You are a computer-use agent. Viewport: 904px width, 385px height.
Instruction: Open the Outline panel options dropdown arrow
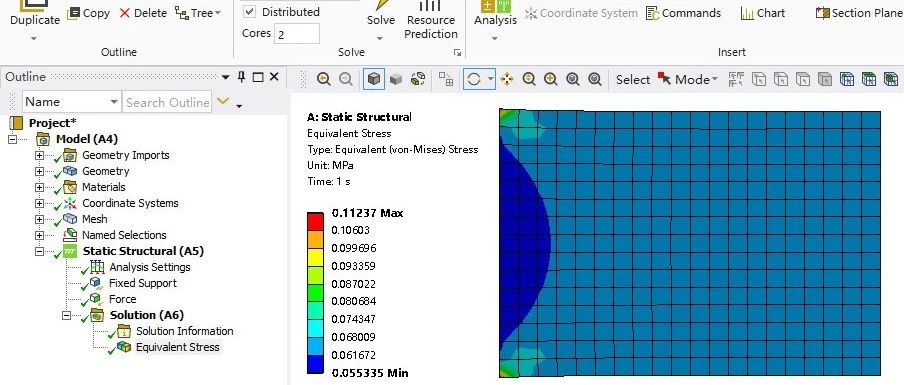(225, 77)
